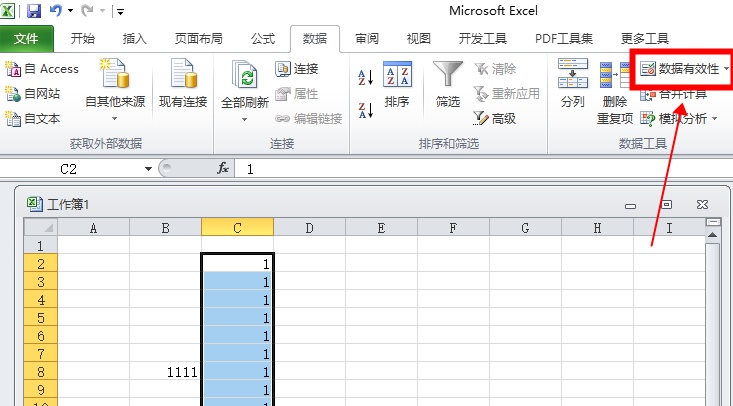Import data 自网站 from web
The height and width of the screenshot is (406, 733).
click(32, 94)
